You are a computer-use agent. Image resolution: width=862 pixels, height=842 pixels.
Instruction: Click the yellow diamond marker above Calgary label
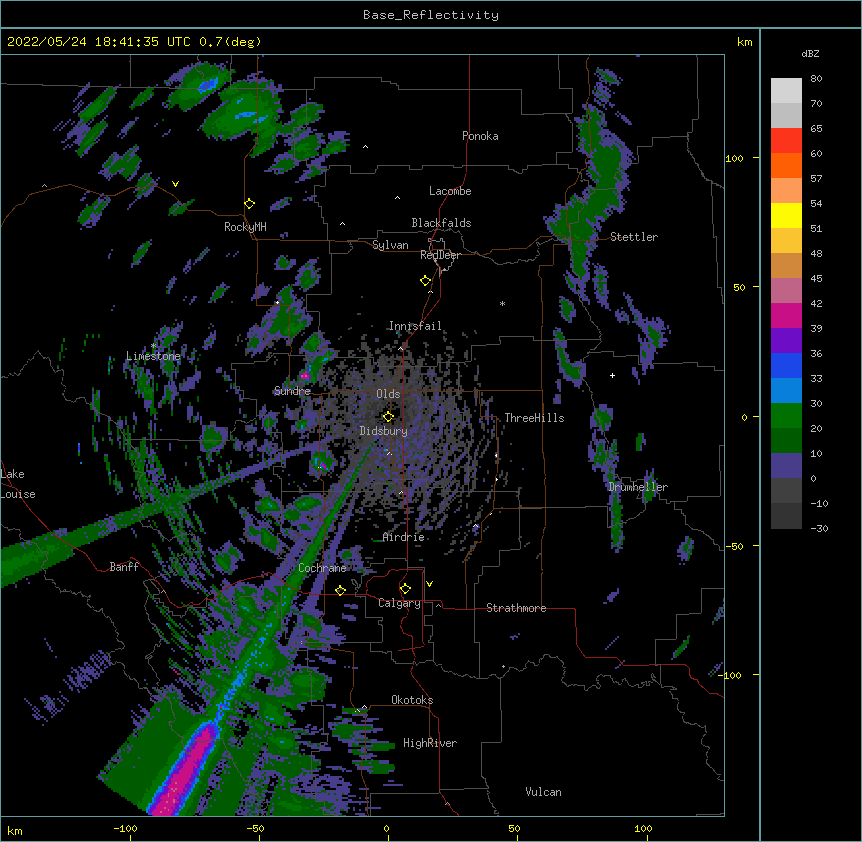pos(405,589)
